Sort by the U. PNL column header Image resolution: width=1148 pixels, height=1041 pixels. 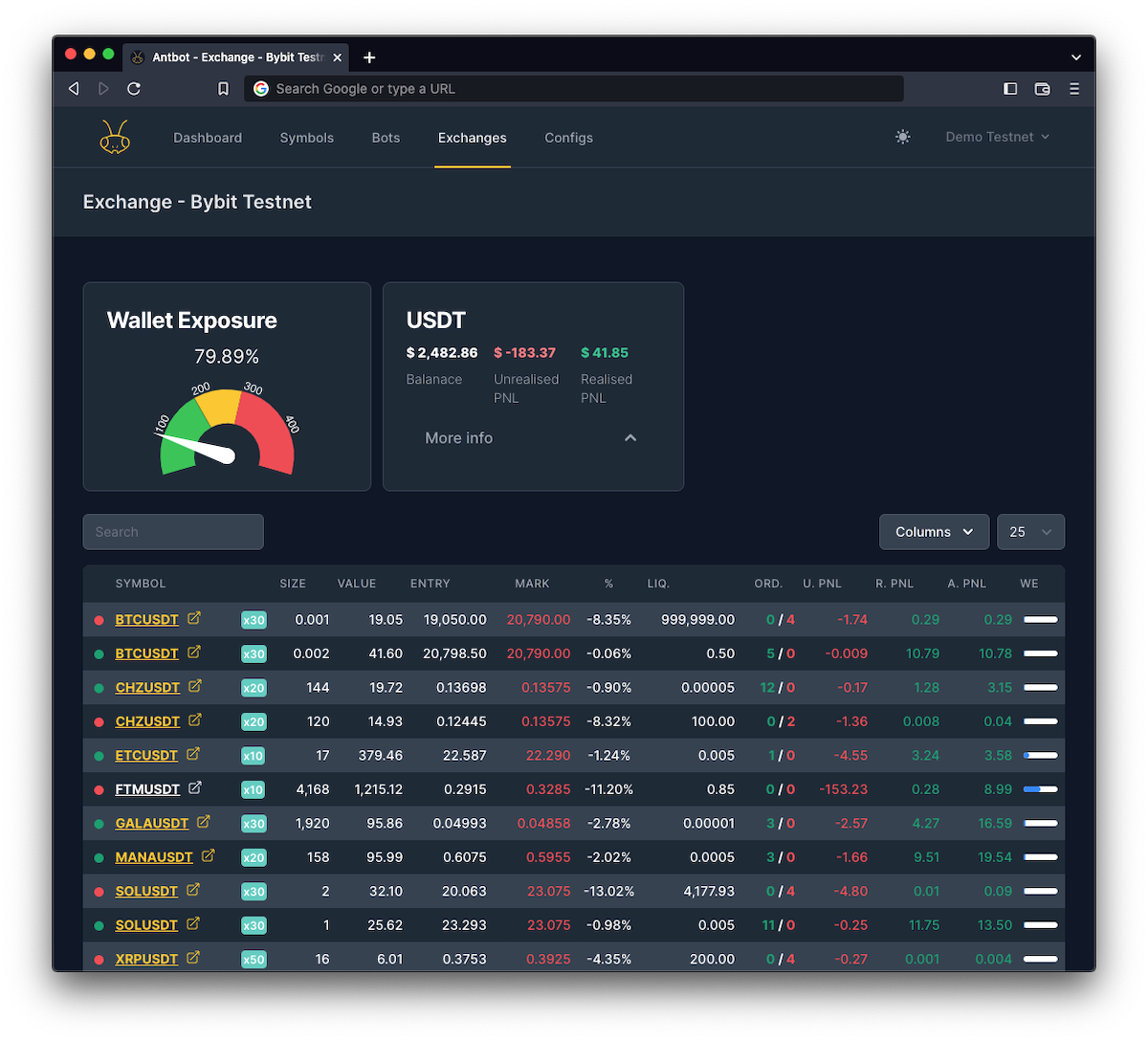pos(823,584)
